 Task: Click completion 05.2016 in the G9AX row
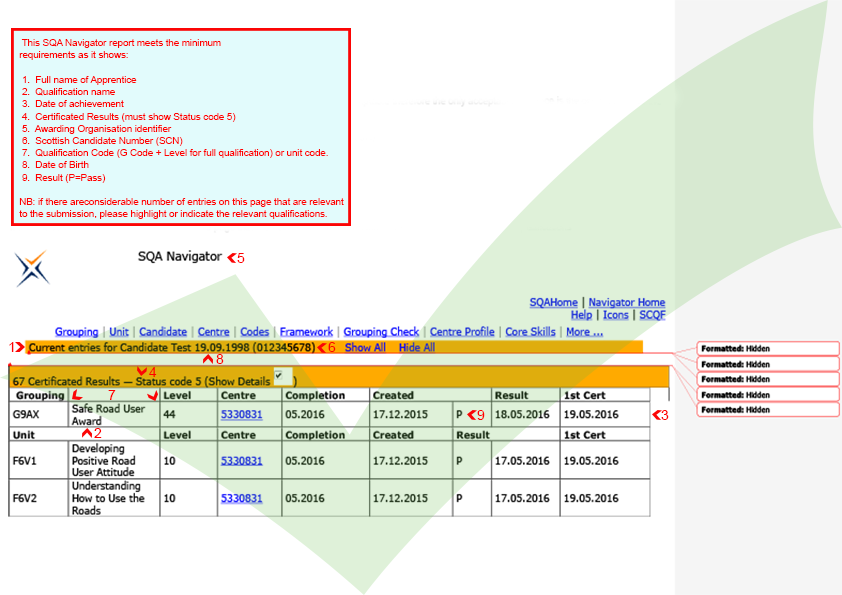coord(304,415)
